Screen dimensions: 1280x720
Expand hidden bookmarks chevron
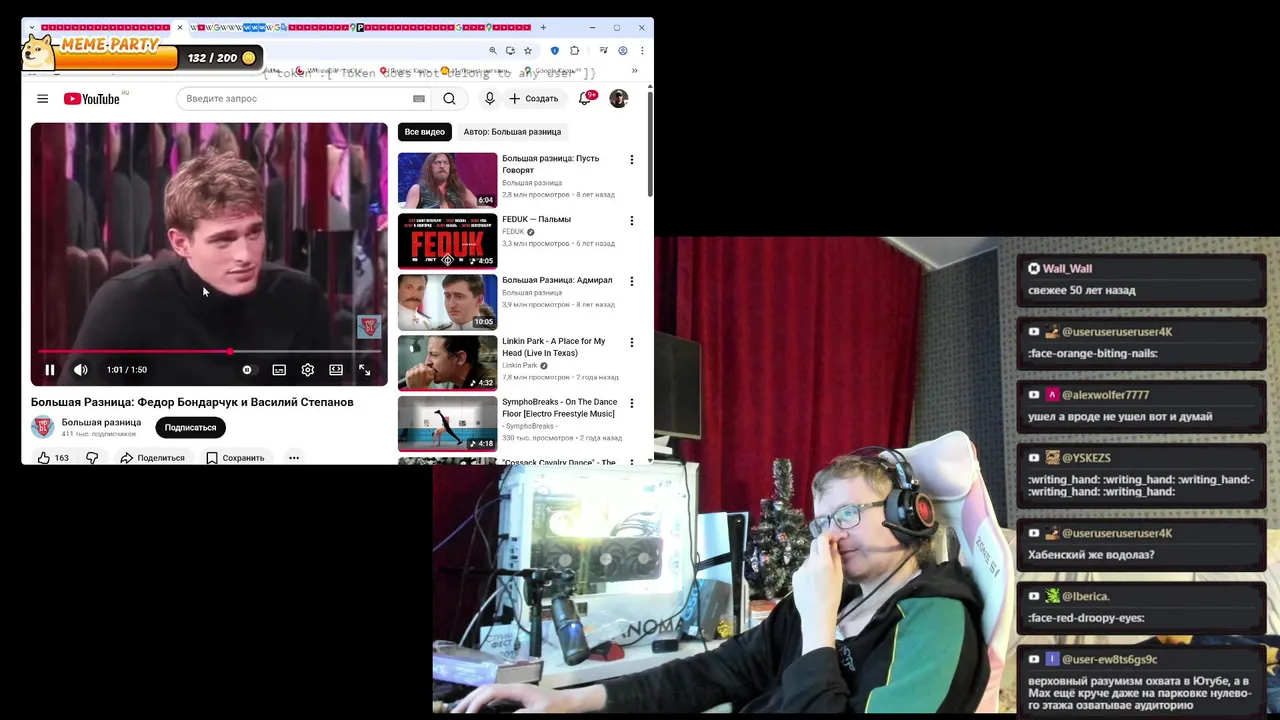click(x=634, y=71)
